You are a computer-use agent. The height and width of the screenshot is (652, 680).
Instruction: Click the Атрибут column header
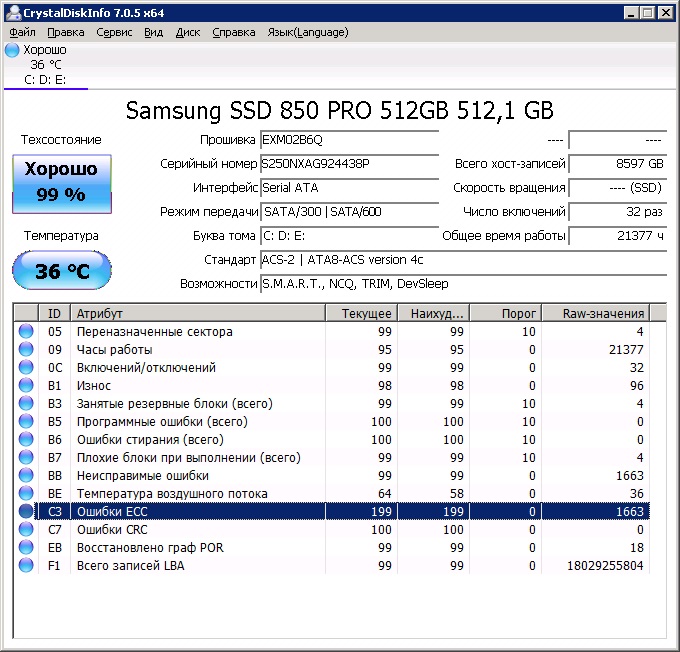[x=198, y=313]
